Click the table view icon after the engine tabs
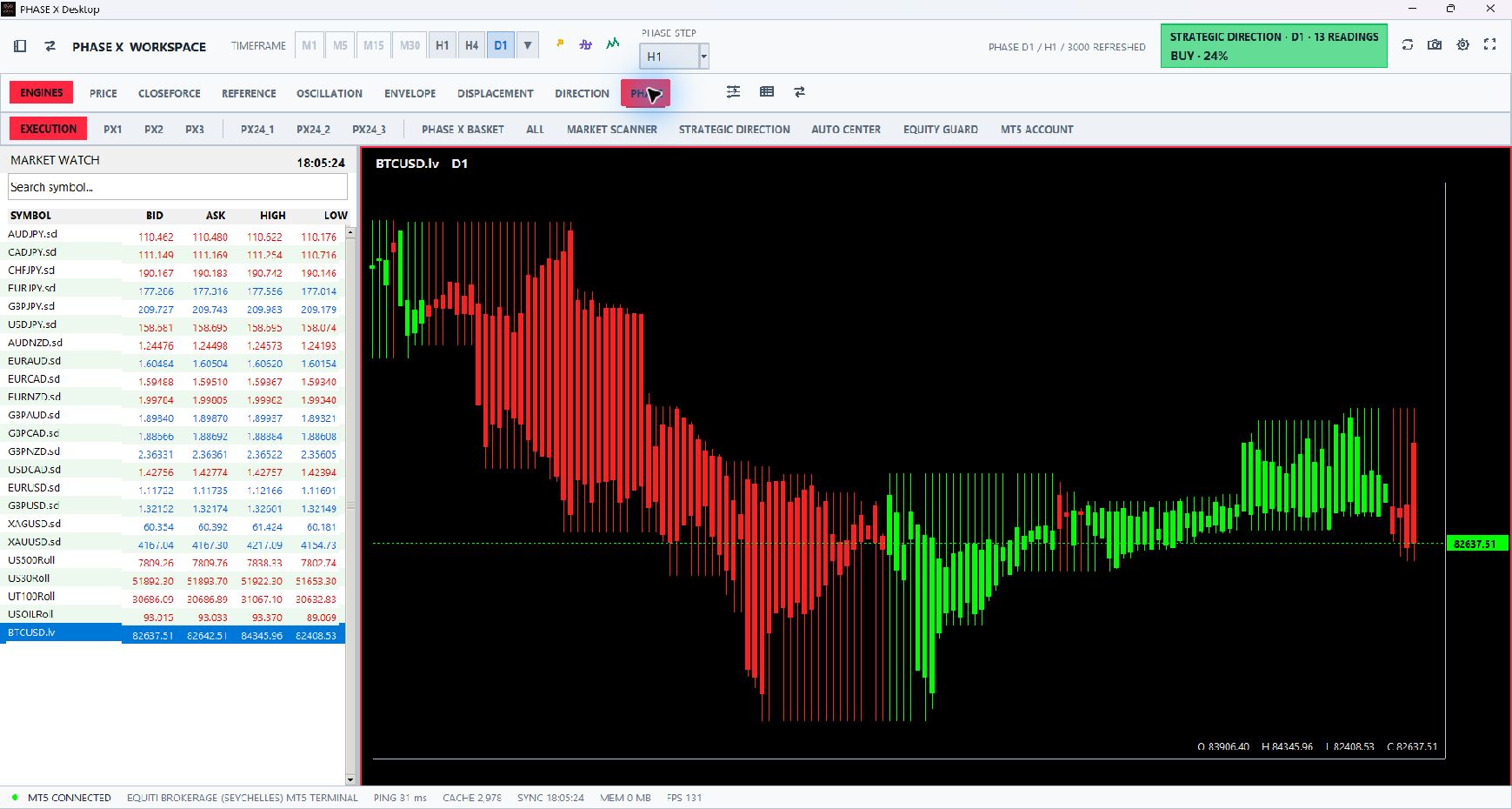The image size is (1512, 809). point(767,92)
